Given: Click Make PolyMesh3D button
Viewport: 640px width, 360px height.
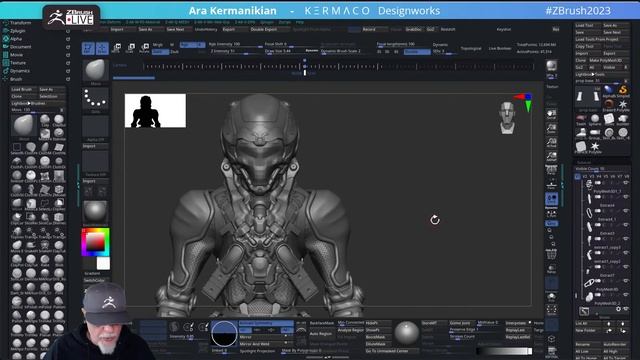Looking at the screenshot, I should pyautogui.click(x=609, y=60).
